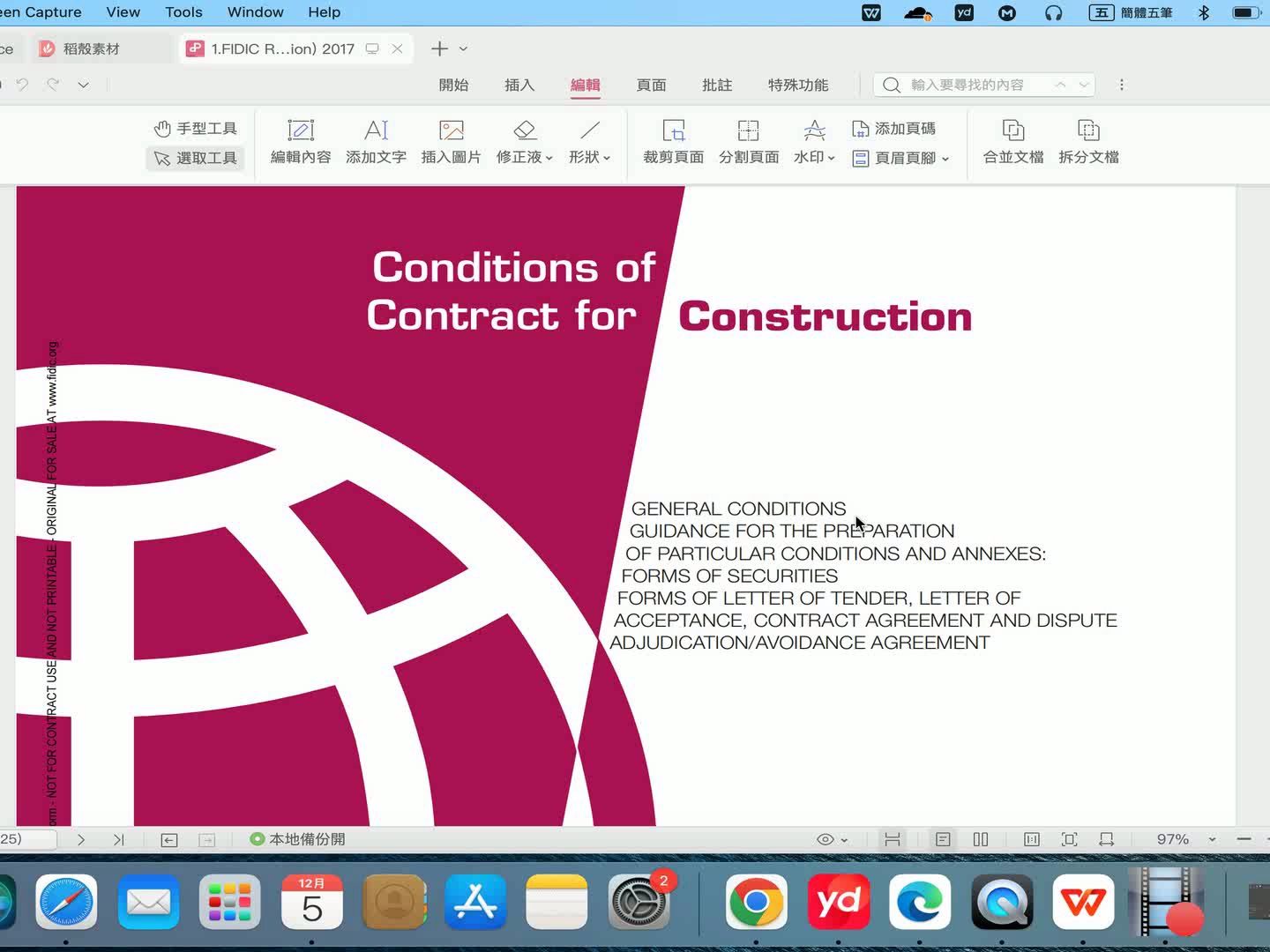
Task: Expand the zoom percentage dropdown
Action: pos(1212,839)
